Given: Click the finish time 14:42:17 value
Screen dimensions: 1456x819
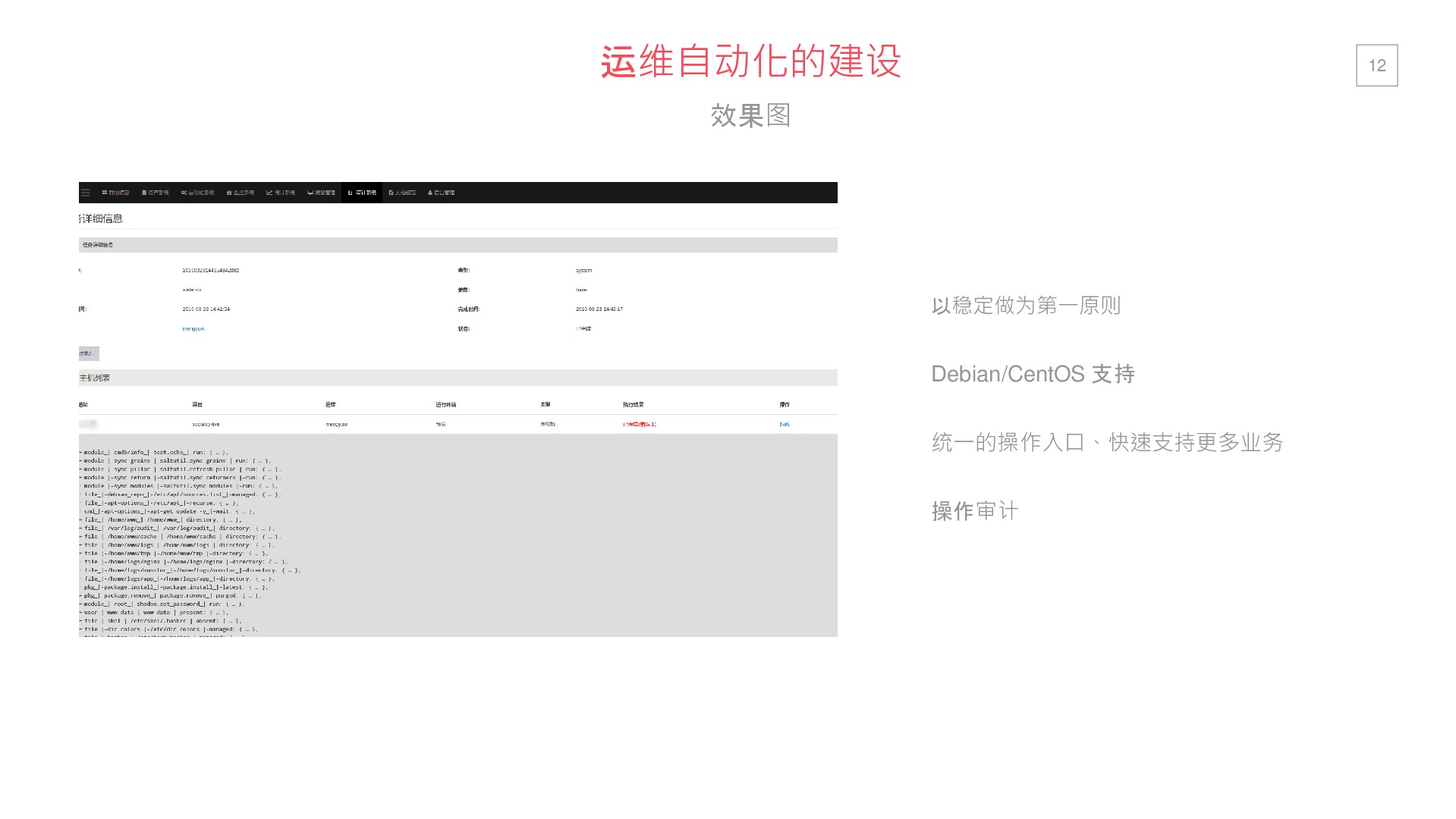Looking at the screenshot, I should coord(599,309).
